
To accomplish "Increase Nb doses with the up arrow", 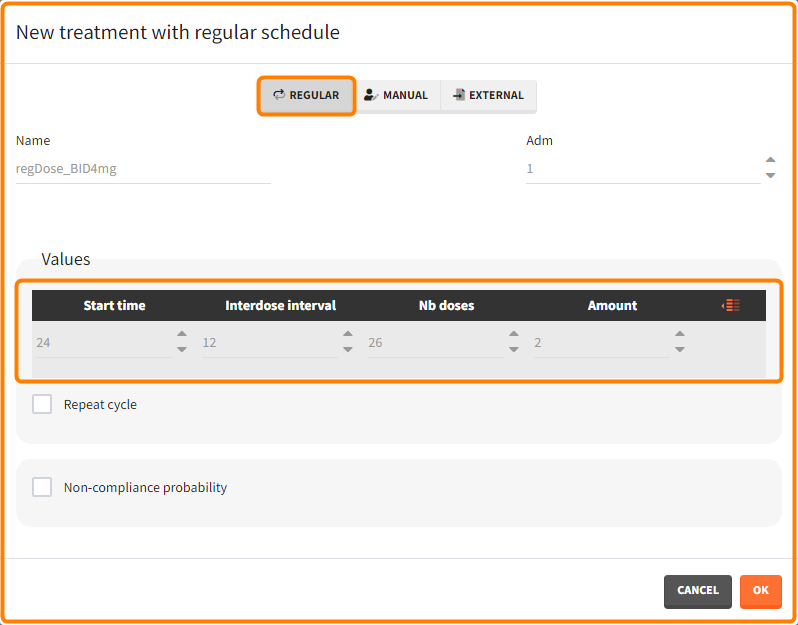I will pos(513,335).
